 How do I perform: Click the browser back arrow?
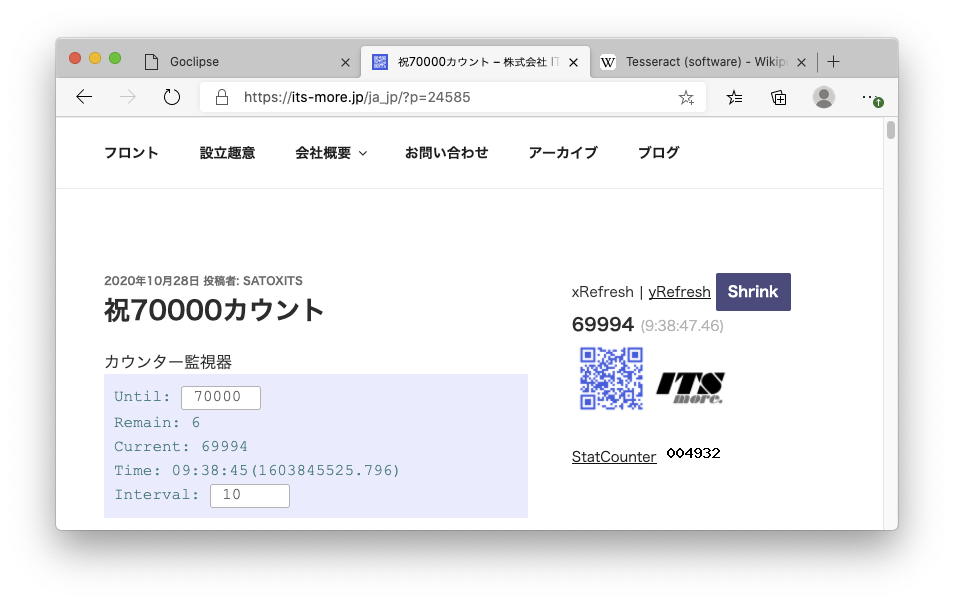point(84,97)
